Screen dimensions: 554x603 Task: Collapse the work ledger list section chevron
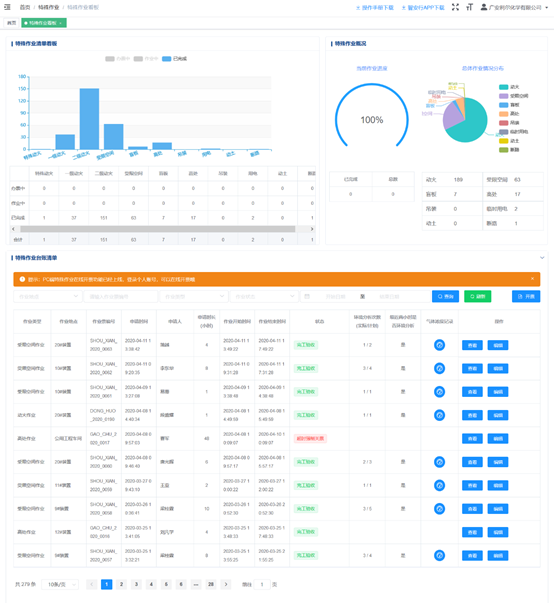(x=542, y=258)
